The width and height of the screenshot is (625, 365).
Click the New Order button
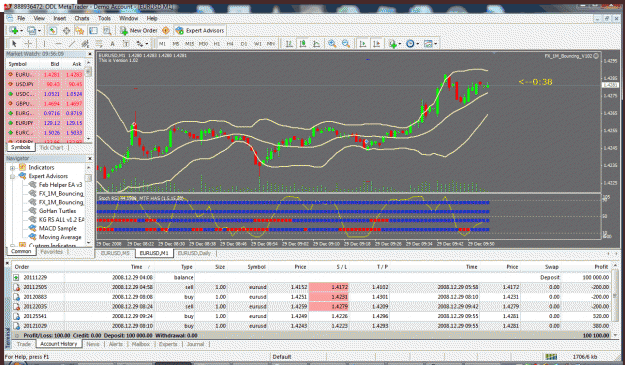click(x=139, y=31)
